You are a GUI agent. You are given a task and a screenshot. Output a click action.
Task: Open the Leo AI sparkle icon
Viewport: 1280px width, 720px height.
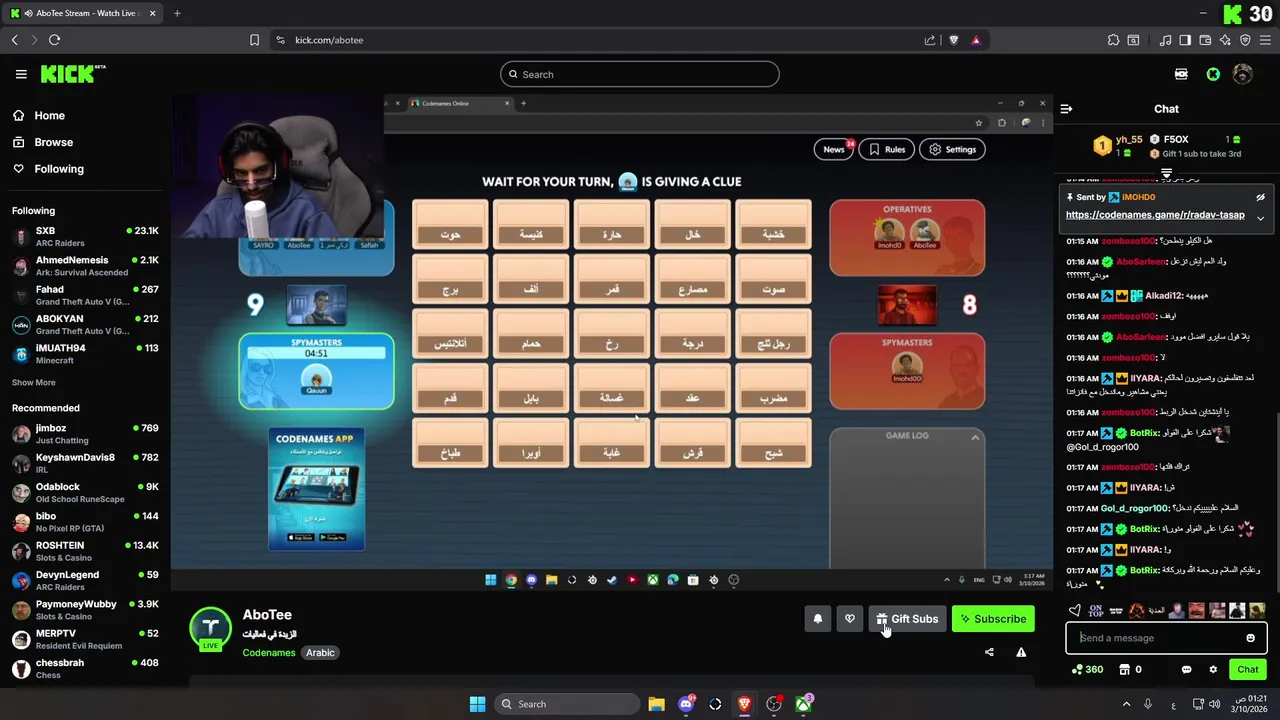(x=1225, y=40)
